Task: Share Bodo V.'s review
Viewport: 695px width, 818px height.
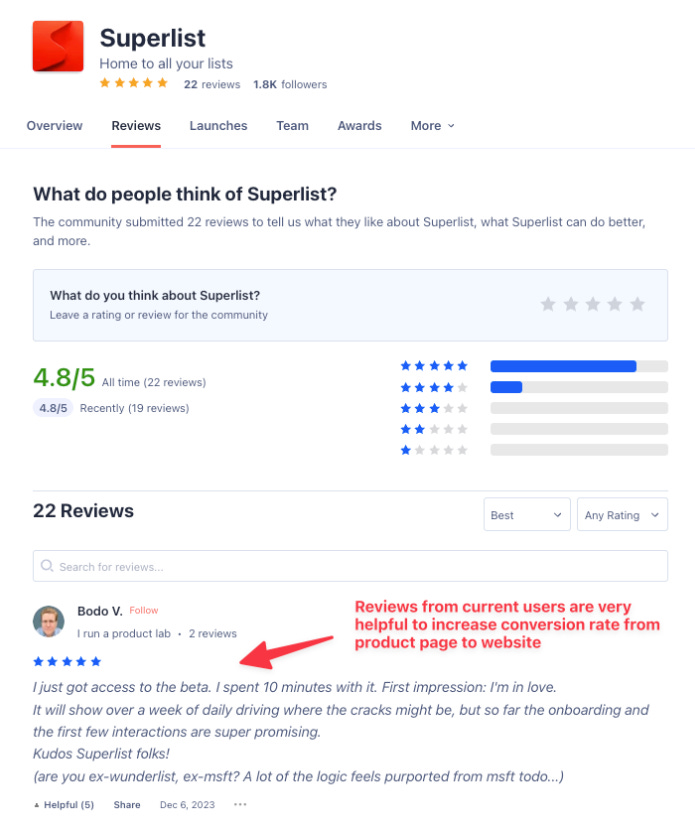Action: click(126, 804)
